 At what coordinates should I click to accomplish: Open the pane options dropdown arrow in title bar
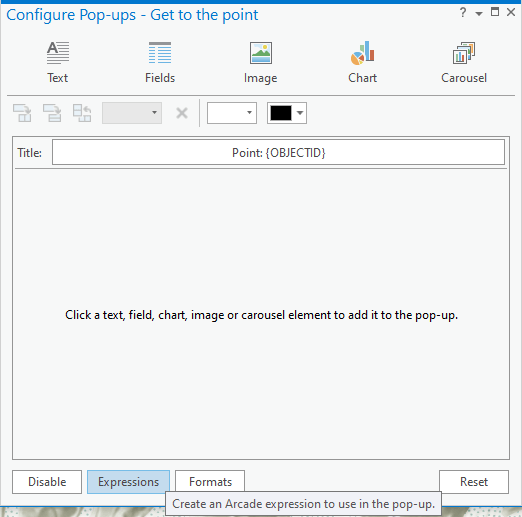click(479, 14)
